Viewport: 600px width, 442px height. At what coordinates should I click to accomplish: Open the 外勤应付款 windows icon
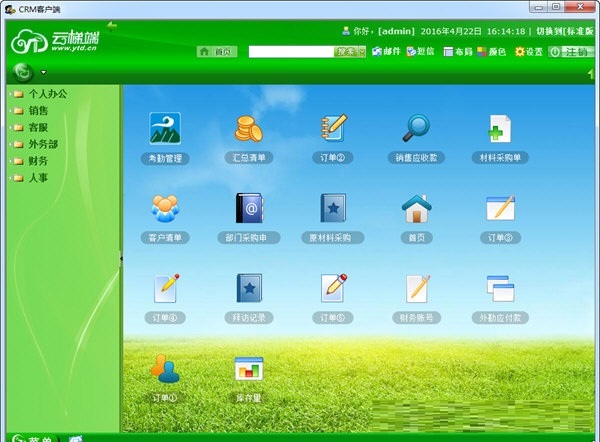(500, 289)
